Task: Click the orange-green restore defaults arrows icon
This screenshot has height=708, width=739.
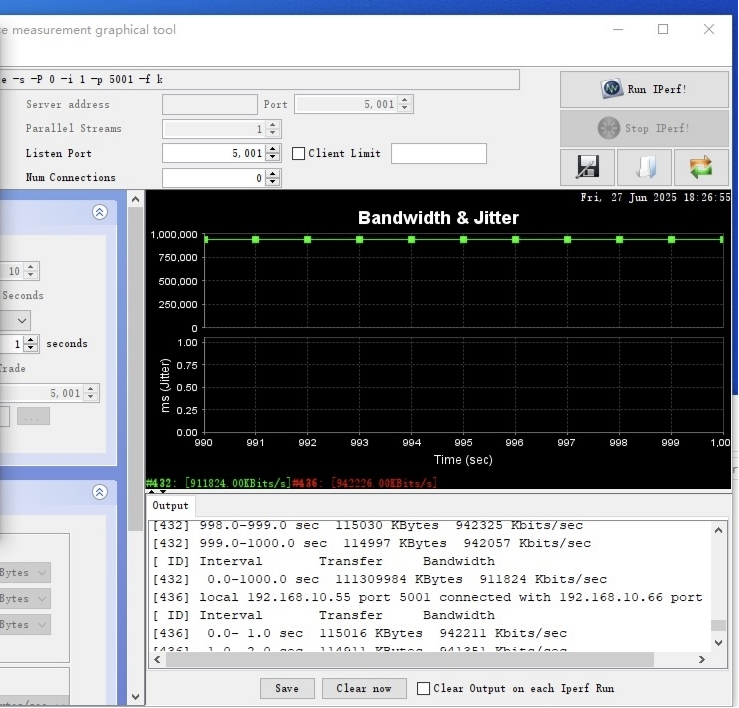Action: (x=701, y=167)
